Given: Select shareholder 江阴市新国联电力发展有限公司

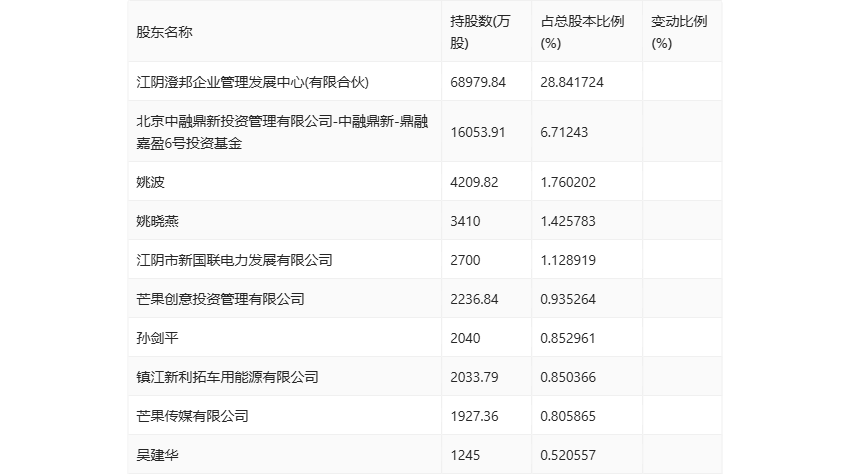Looking at the screenshot, I should [x=234, y=260].
